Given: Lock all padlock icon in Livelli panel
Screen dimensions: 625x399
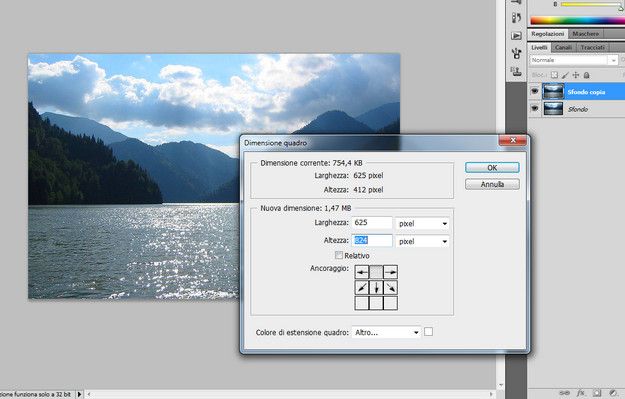Looking at the screenshot, I should [586, 75].
